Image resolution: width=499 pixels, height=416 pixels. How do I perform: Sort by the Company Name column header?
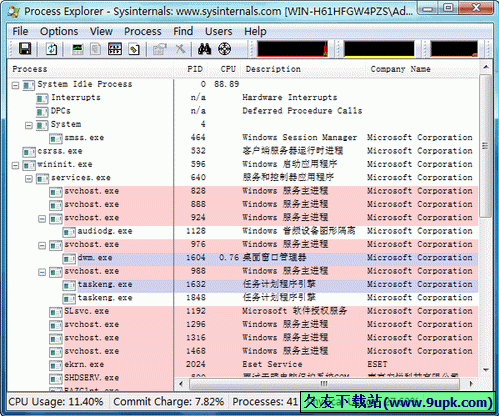click(x=423, y=69)
